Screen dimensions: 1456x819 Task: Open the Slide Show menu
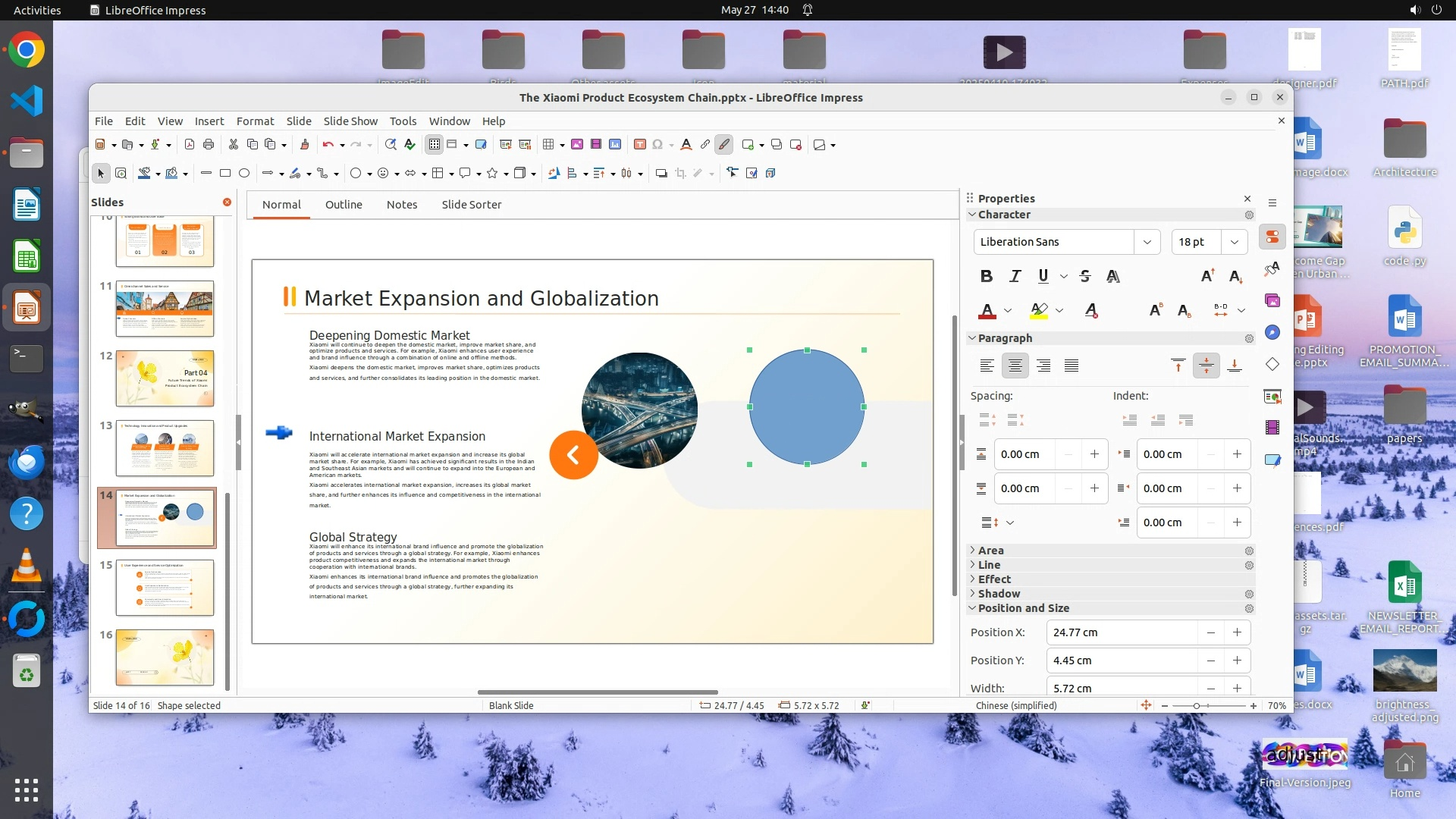[x=350, y=121]
